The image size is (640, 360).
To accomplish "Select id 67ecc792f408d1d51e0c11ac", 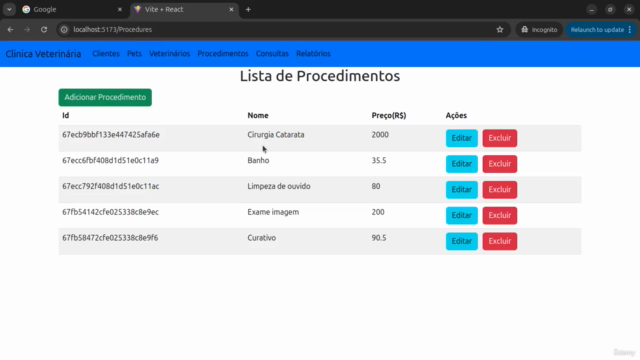I will [x=111, y=186].
